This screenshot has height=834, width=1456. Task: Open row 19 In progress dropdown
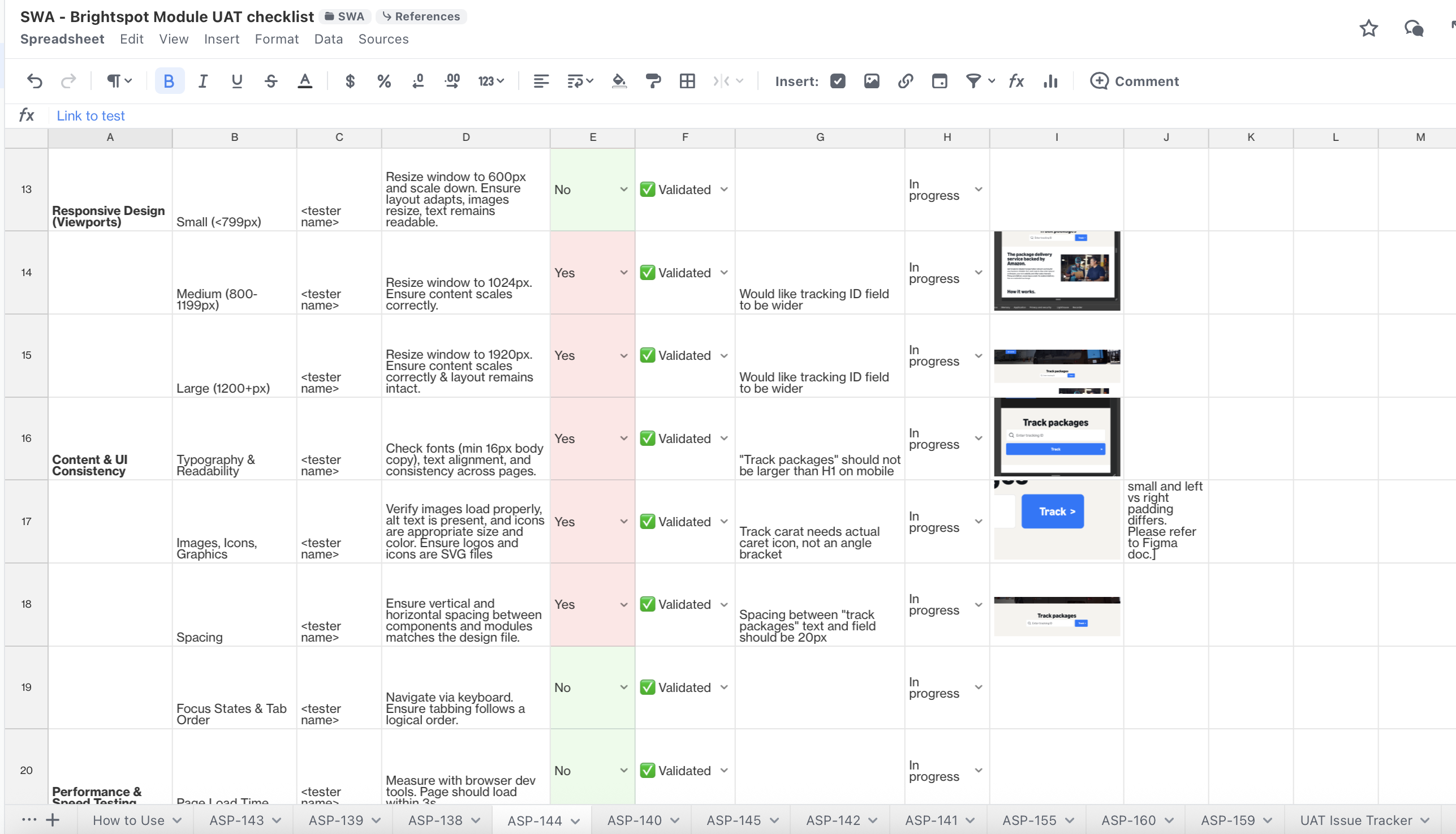click(978, 687)
